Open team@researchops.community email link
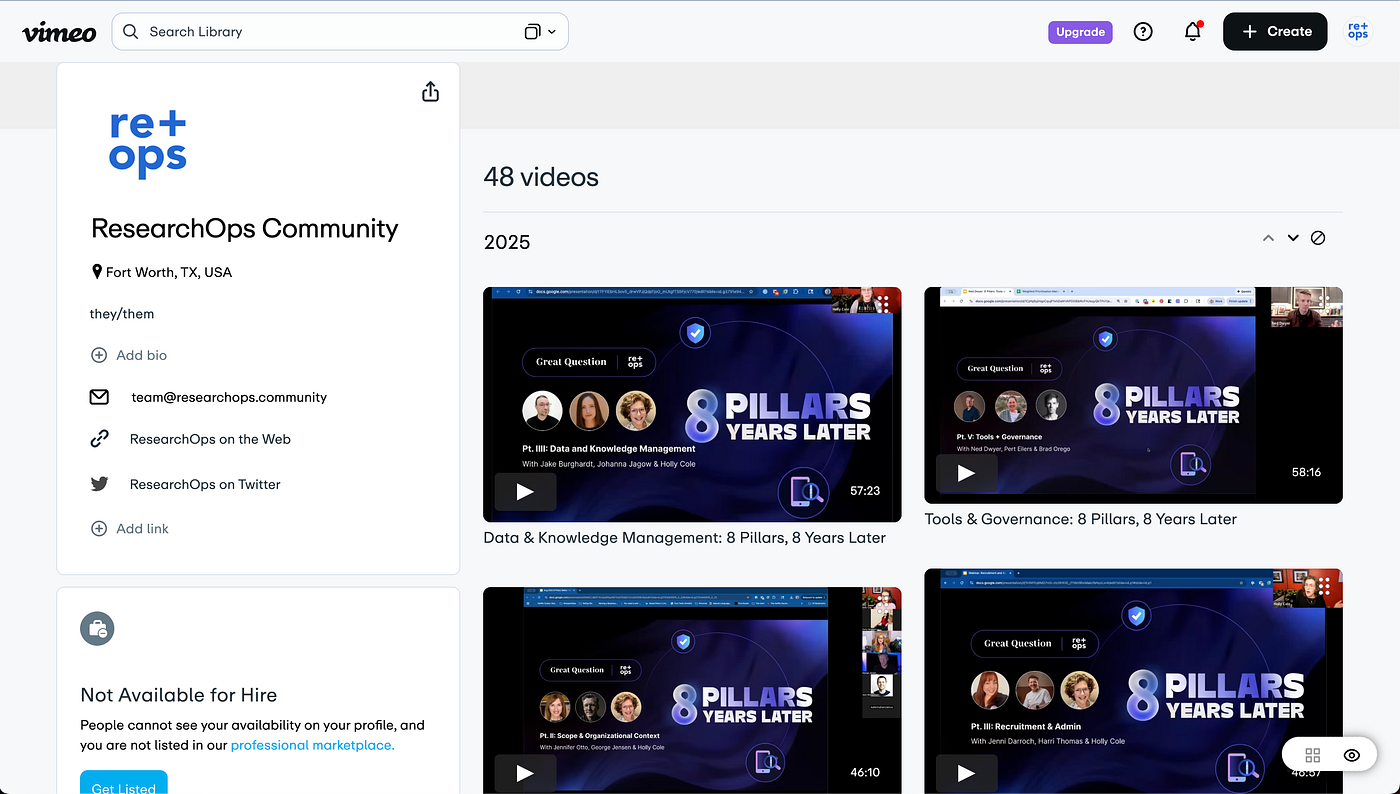Screen dimensions: 1400x794 pos(229,397)
